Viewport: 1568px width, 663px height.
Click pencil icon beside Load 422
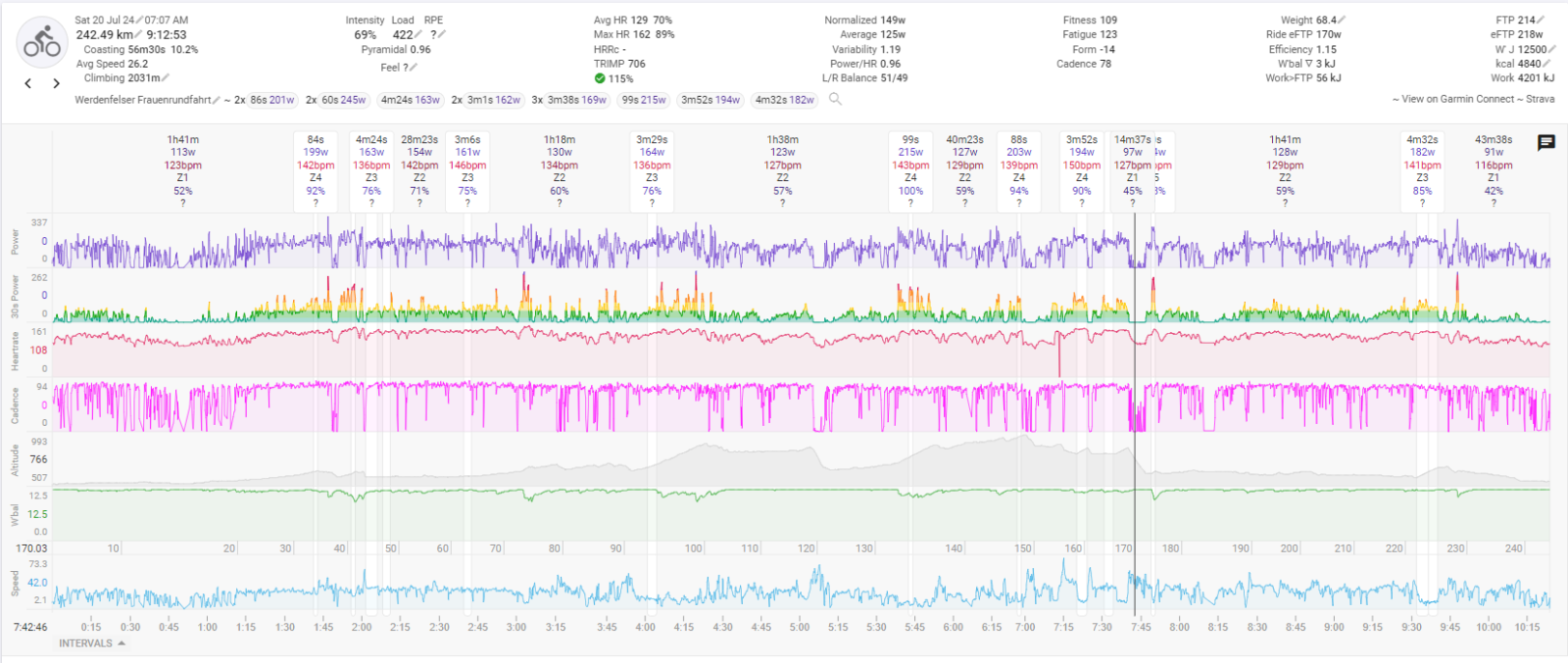click(x=417, y=35)
